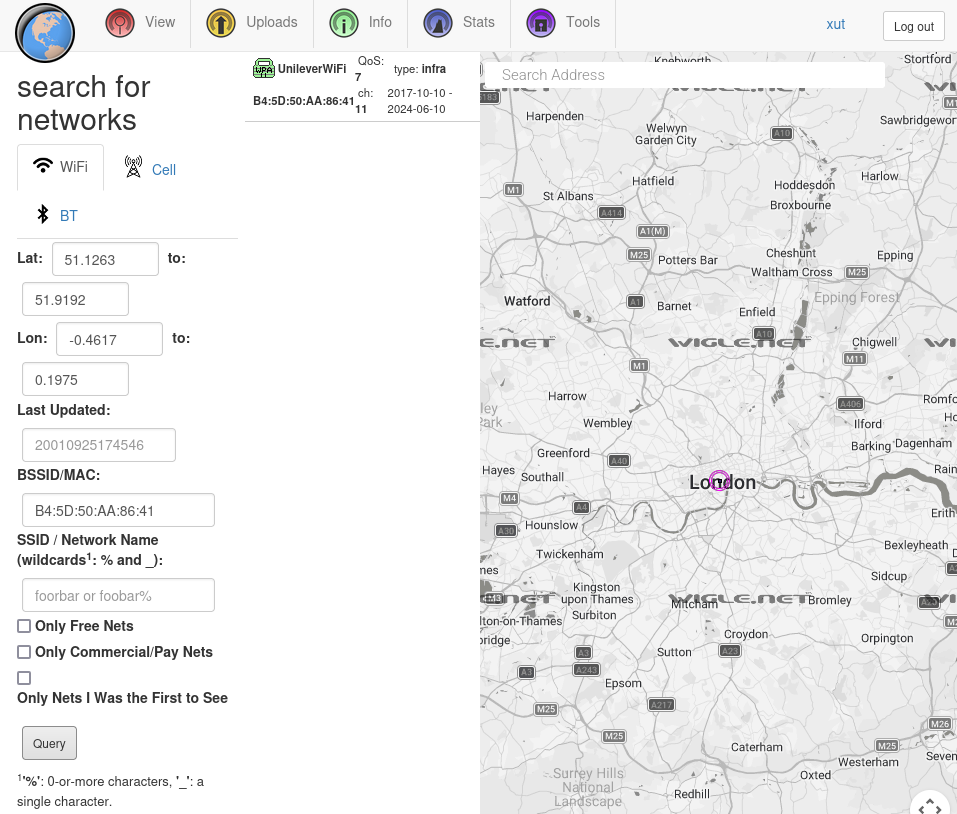Select the WiFi search tab
The image size is (957, 814).
[x=60, y=167]
